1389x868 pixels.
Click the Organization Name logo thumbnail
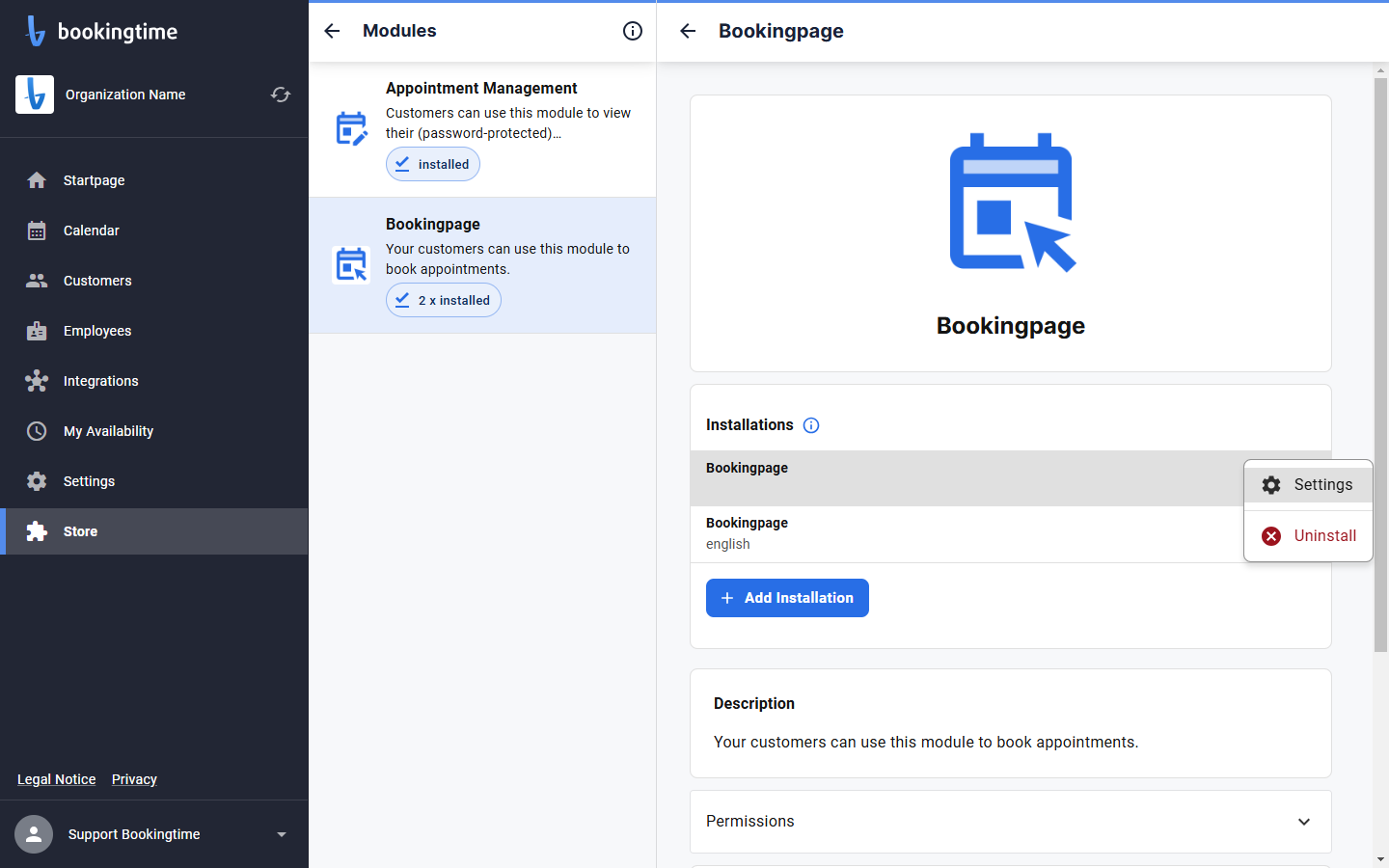click(35, 95)
